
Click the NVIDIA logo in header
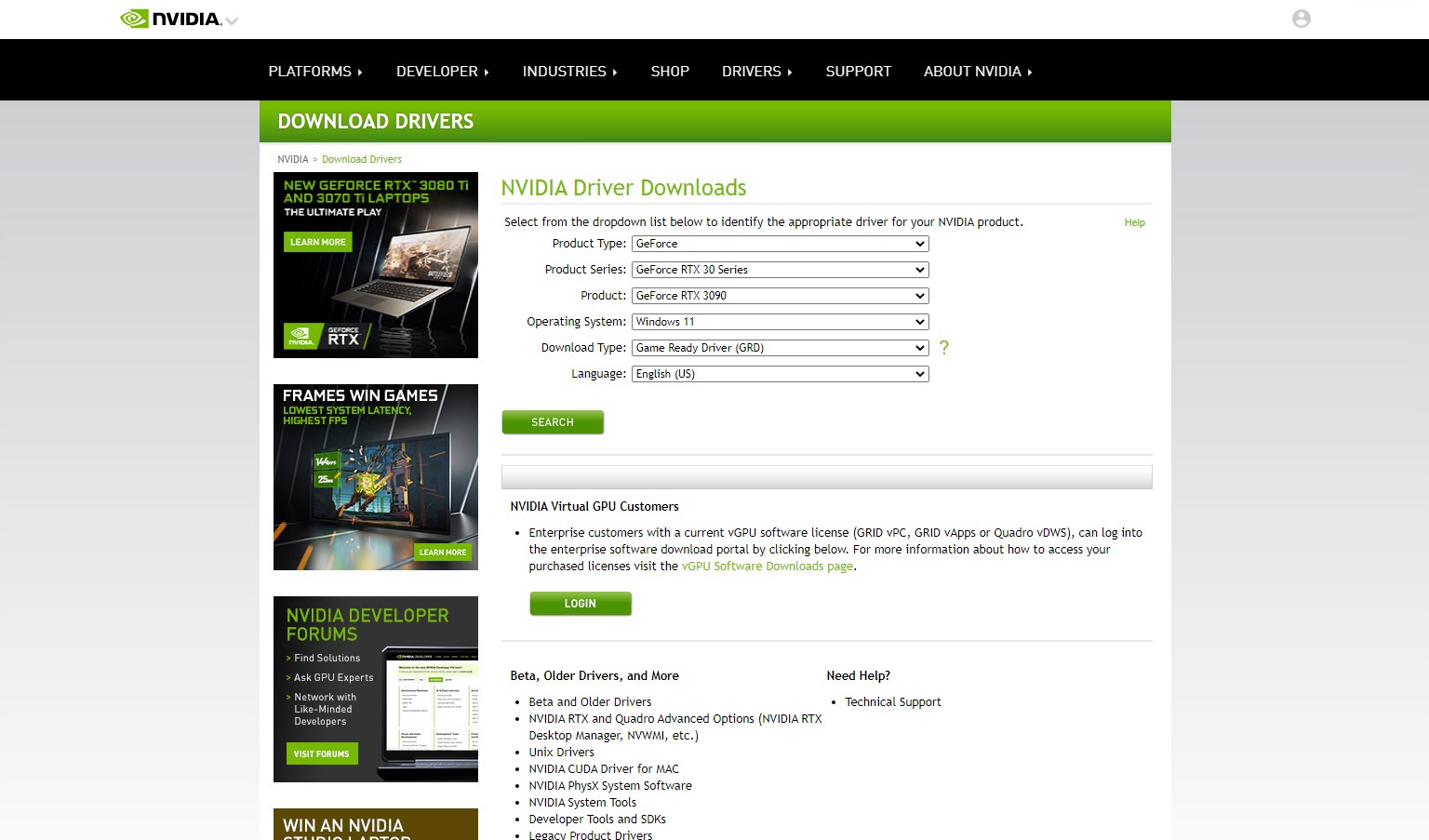click(170, 19)
